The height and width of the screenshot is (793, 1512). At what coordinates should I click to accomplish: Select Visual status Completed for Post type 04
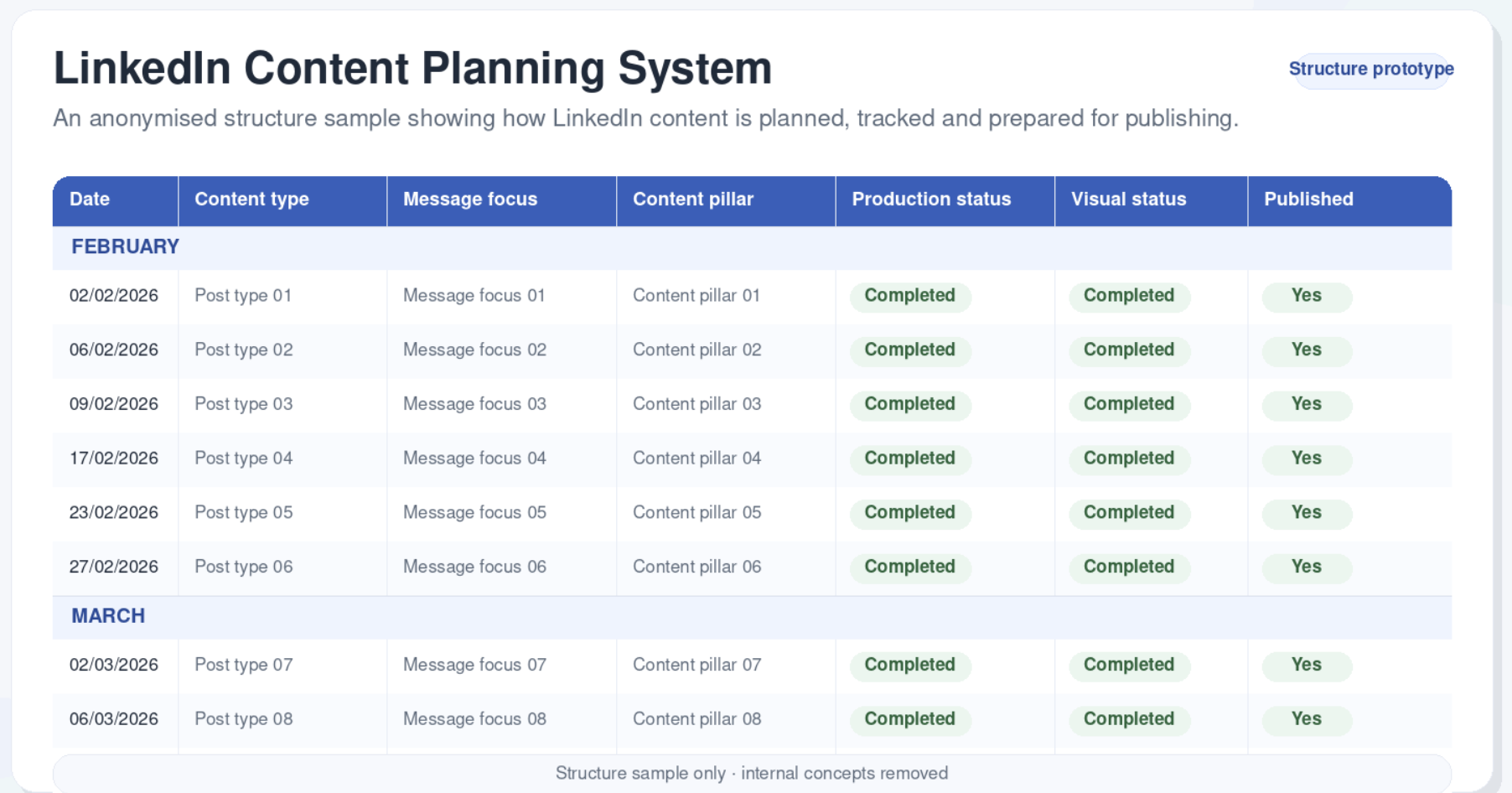pyautogui.click(x=1129, y=459)
